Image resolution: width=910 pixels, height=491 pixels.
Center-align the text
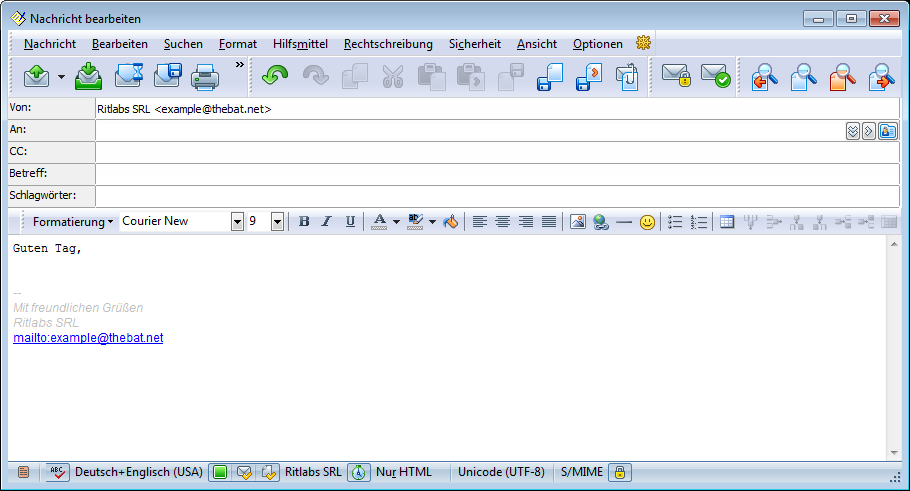[503, 222]
